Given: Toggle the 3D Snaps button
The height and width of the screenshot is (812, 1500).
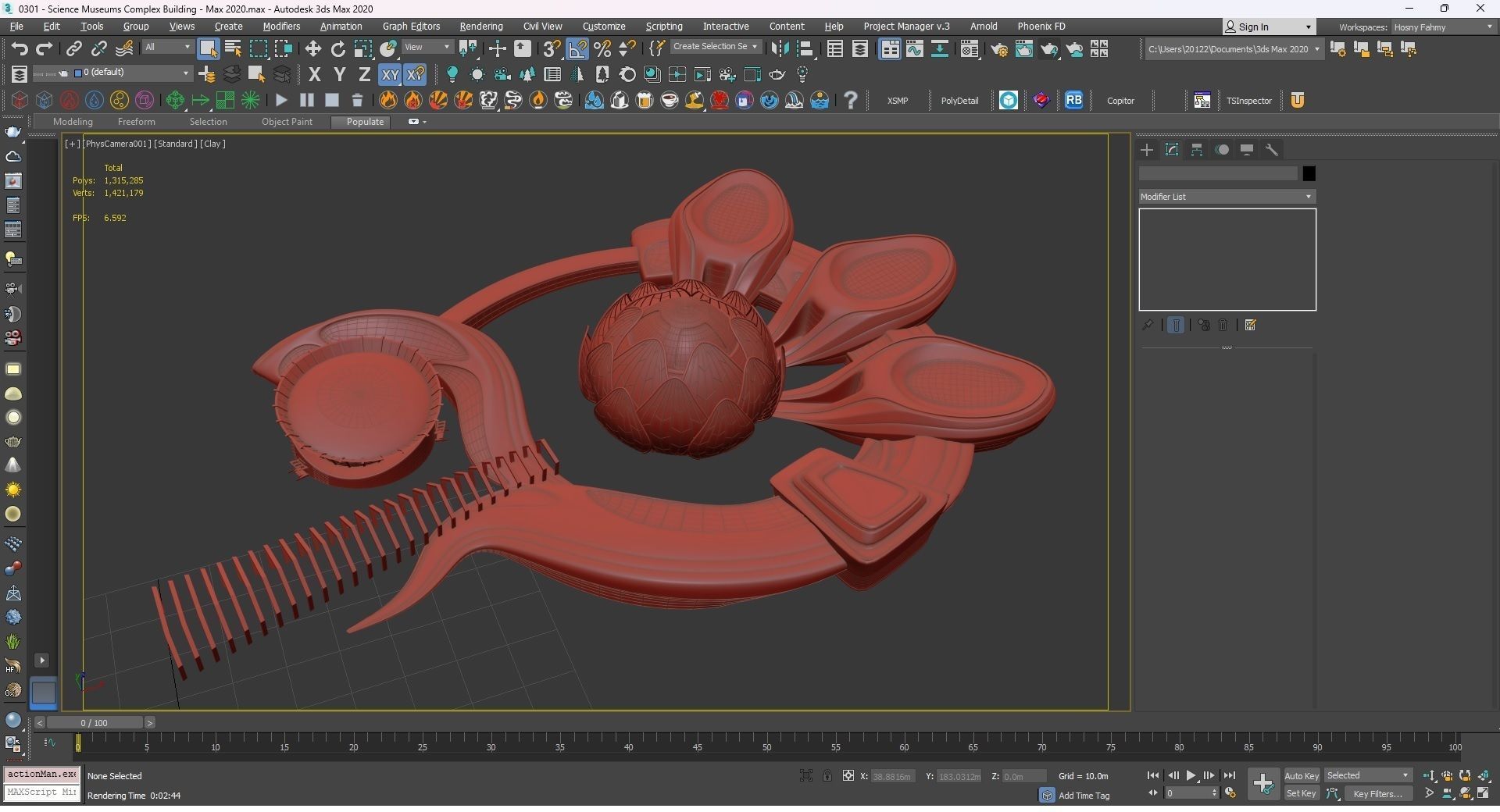Looking at the screenshot, I should pyautogui.click(x=552, y=49).
